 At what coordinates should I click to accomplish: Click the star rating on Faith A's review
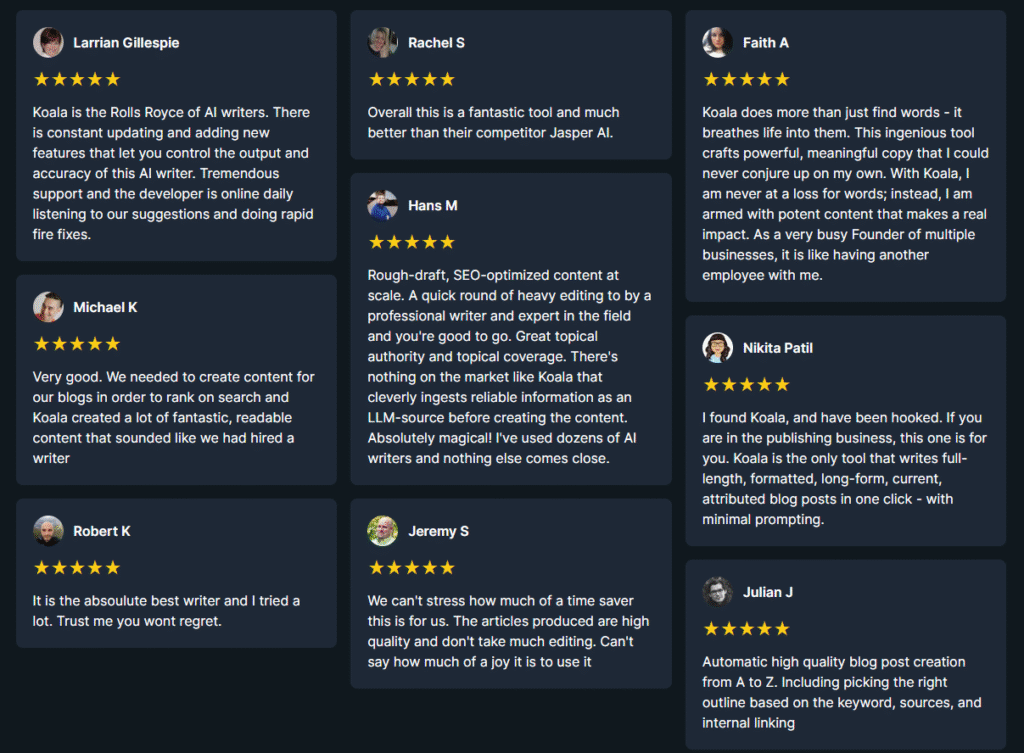746,80
